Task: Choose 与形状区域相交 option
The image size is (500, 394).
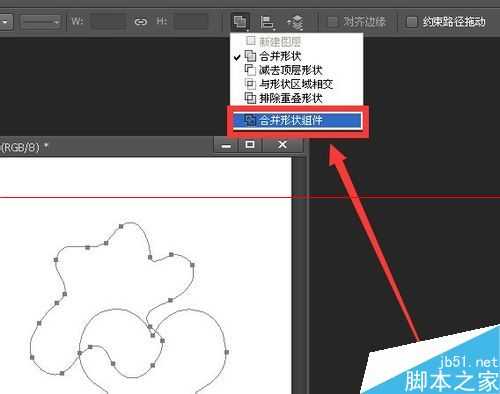Action: [297, 84]
